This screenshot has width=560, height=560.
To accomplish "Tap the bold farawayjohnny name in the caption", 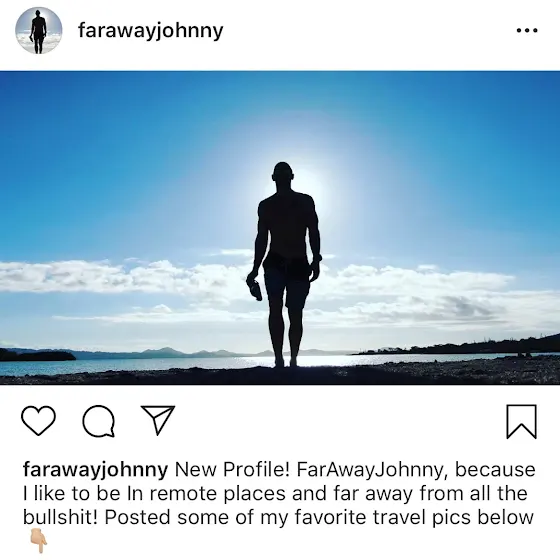I will [95, 470].
